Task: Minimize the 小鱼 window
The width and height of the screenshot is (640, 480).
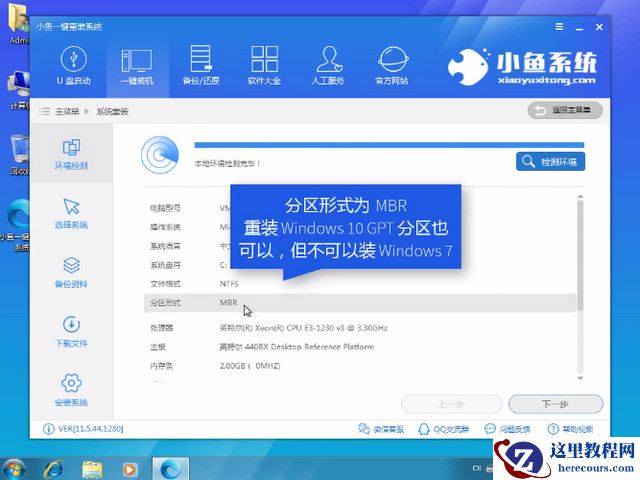Action: [x=579, y=27]
